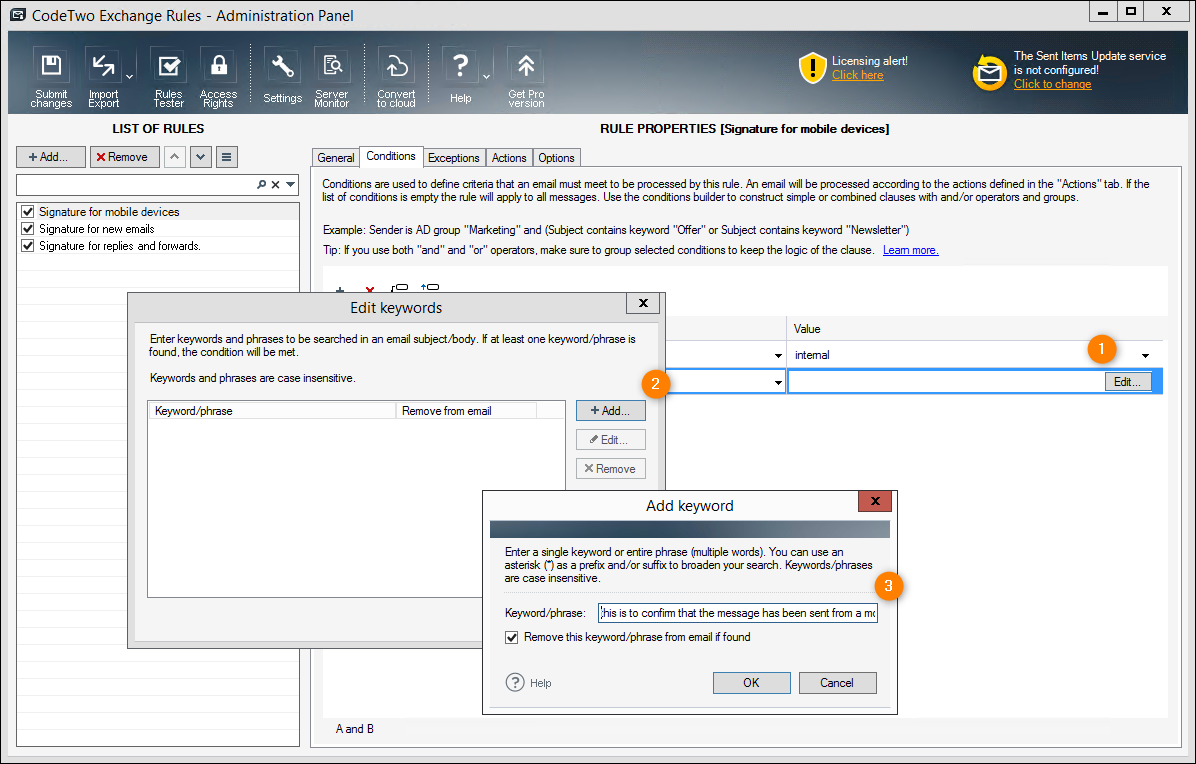Image resolution: width=1196 pixels, height=764 pixels.
Task: Click the Add... button in List of Rules
Action: point(50,157)
